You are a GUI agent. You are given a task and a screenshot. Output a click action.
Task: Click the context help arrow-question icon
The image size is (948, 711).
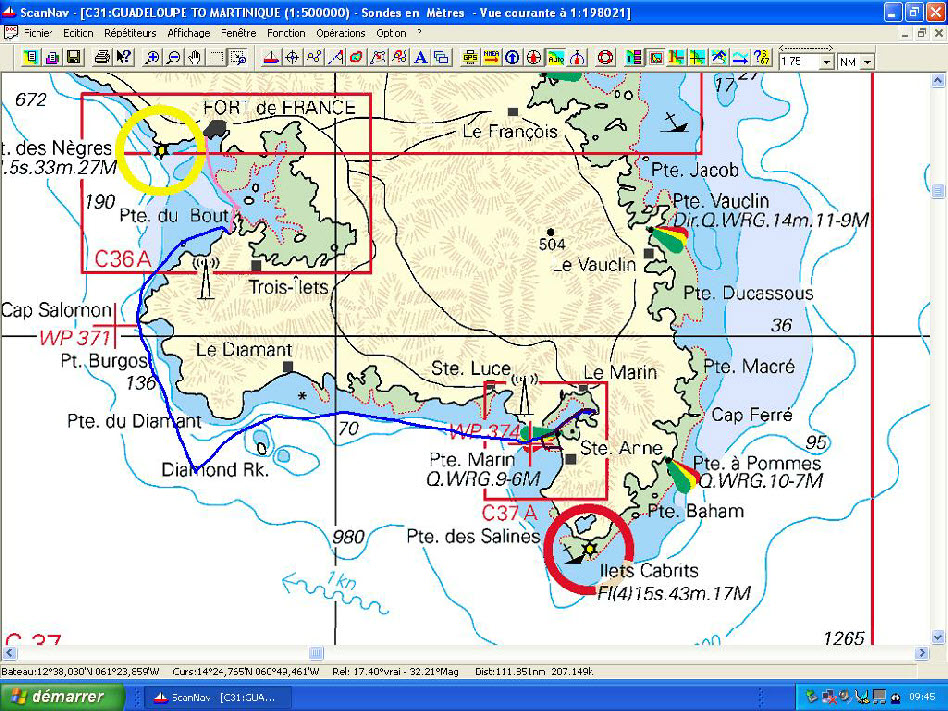[122, 57]
